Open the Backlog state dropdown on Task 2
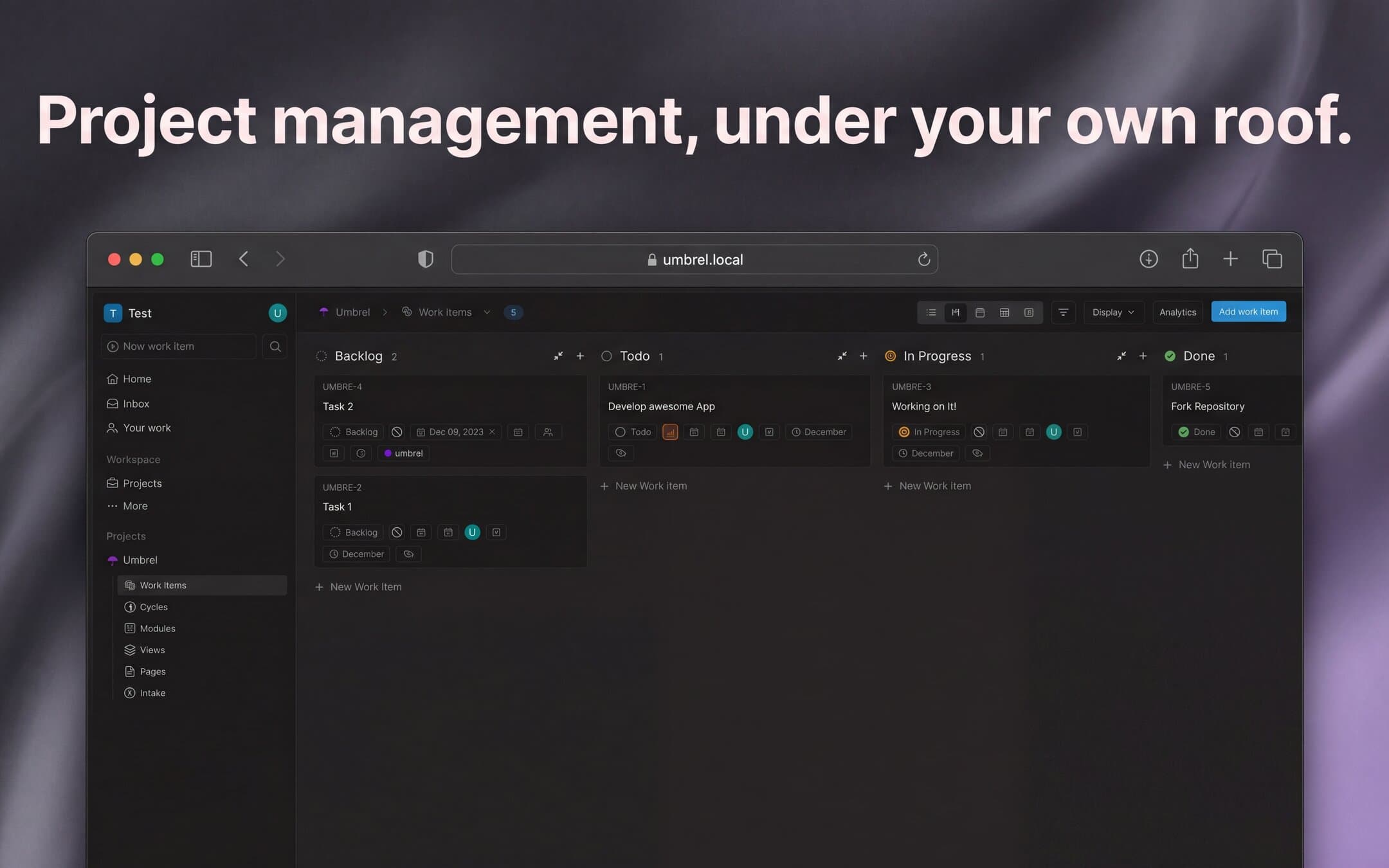The width and height of the screenshot is (1389, 868). click(354, 432)
